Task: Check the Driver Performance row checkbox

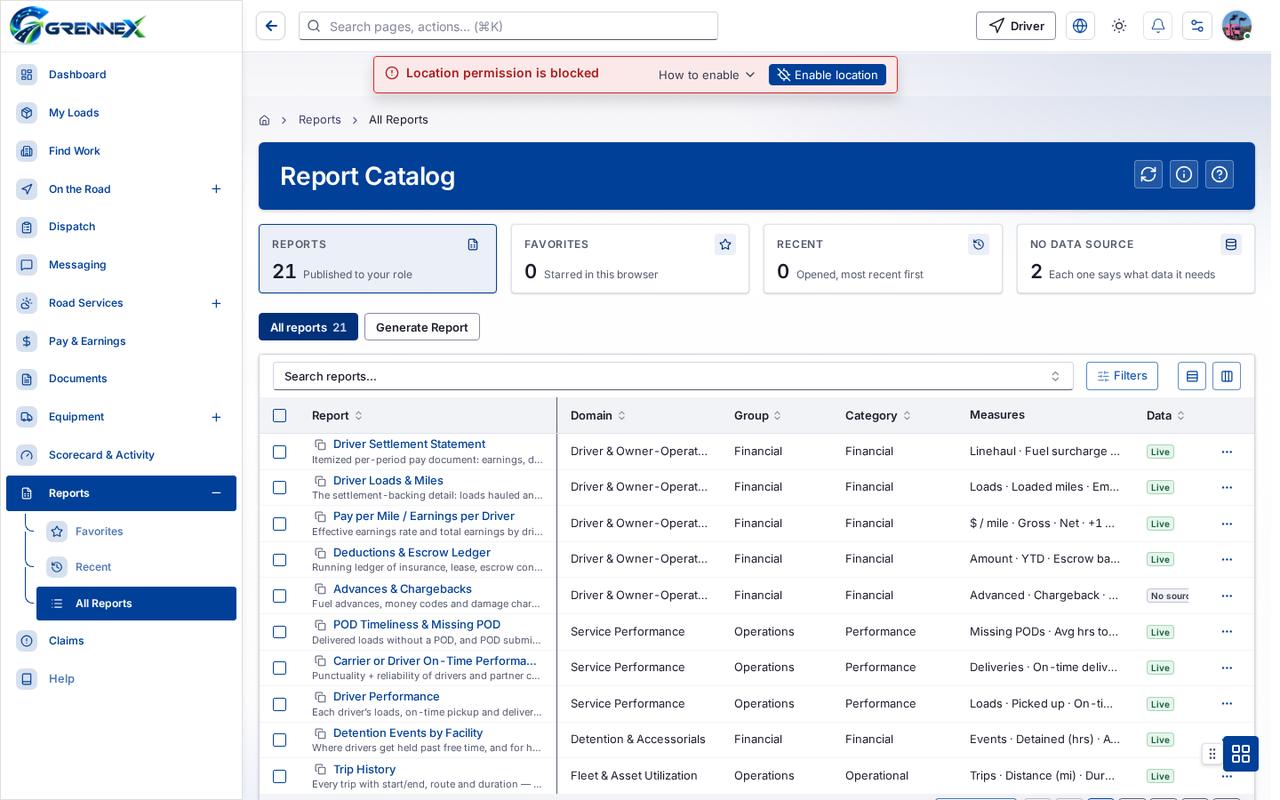Action: [280, 704]
